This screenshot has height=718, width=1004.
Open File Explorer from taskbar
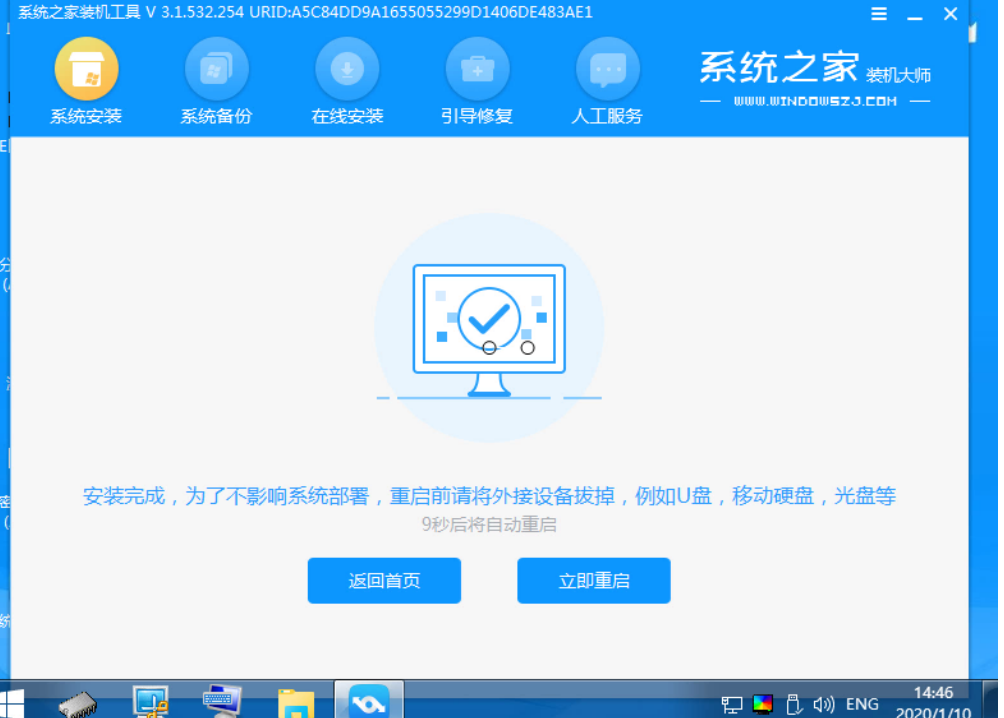pyautogui.click(x=296, y=701)
